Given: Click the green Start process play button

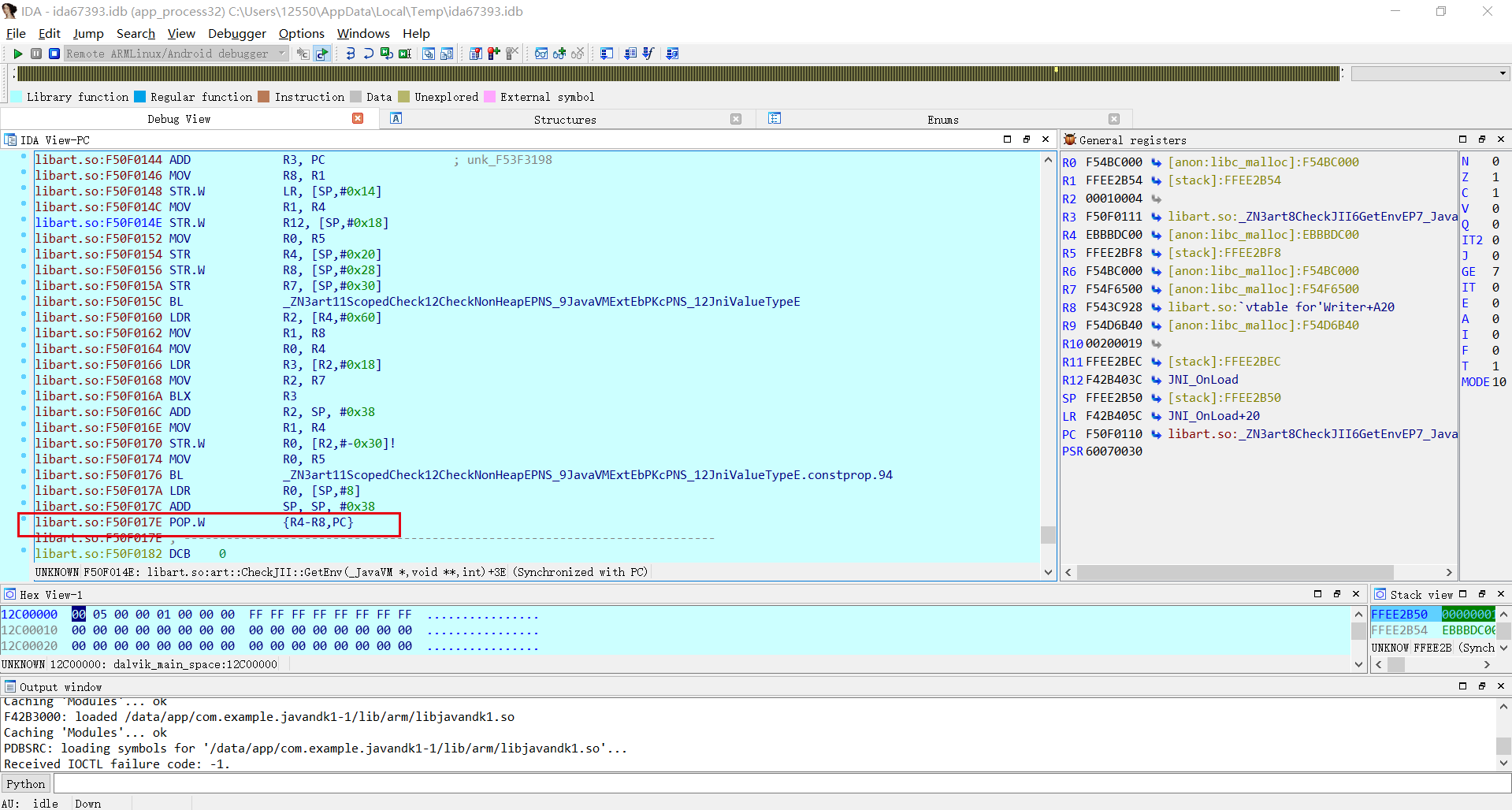Looking at the screenshot, I should 18,54.
